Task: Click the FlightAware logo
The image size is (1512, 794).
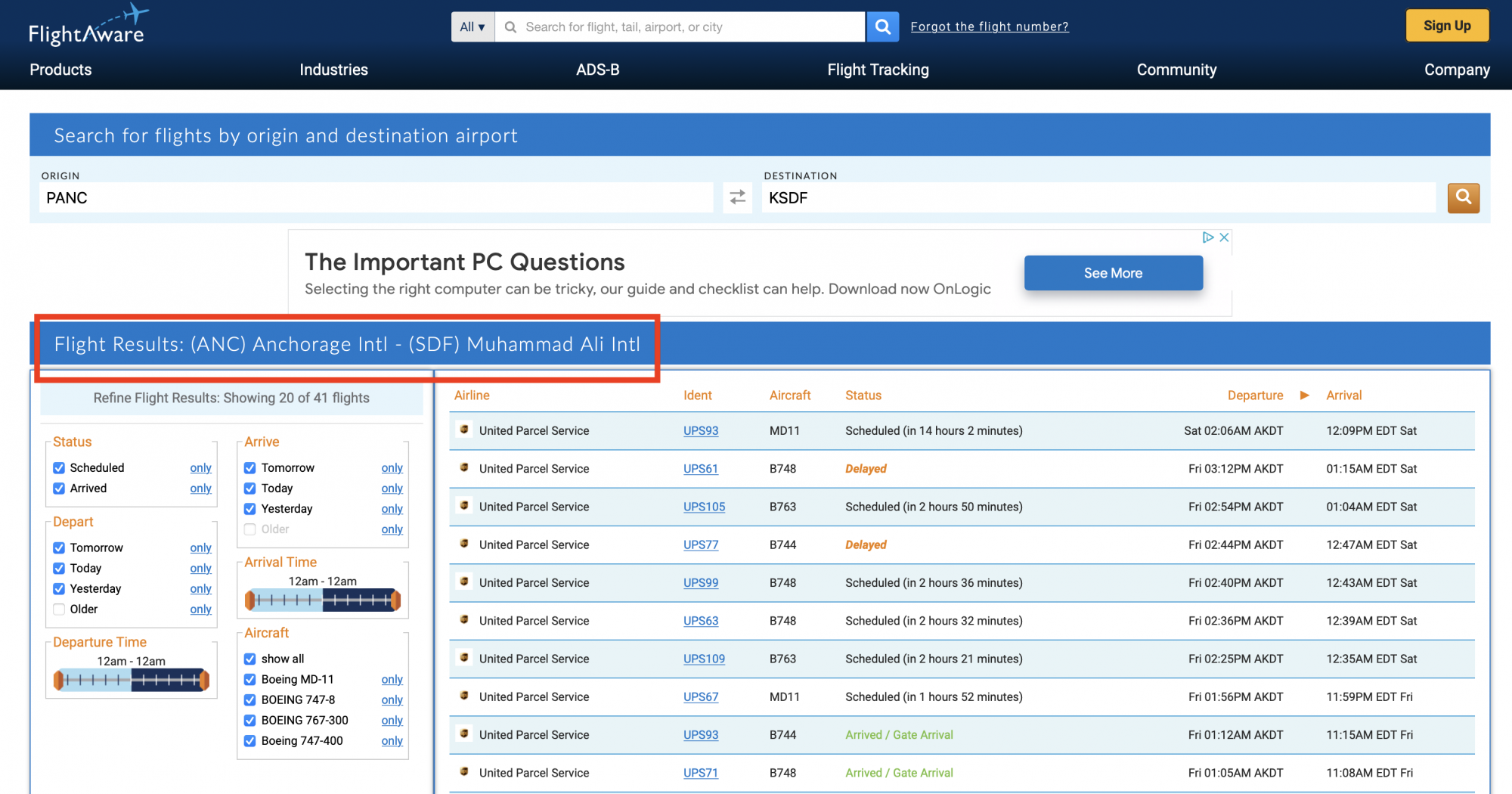Action: point(88,25)
